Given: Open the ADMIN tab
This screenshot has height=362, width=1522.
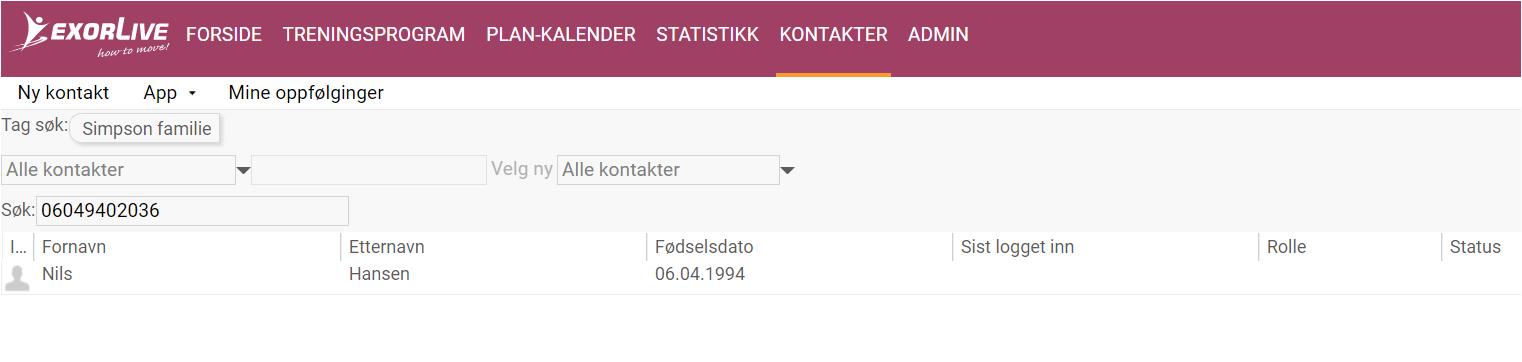Looking at the screenshot, I should pos(938,35).
